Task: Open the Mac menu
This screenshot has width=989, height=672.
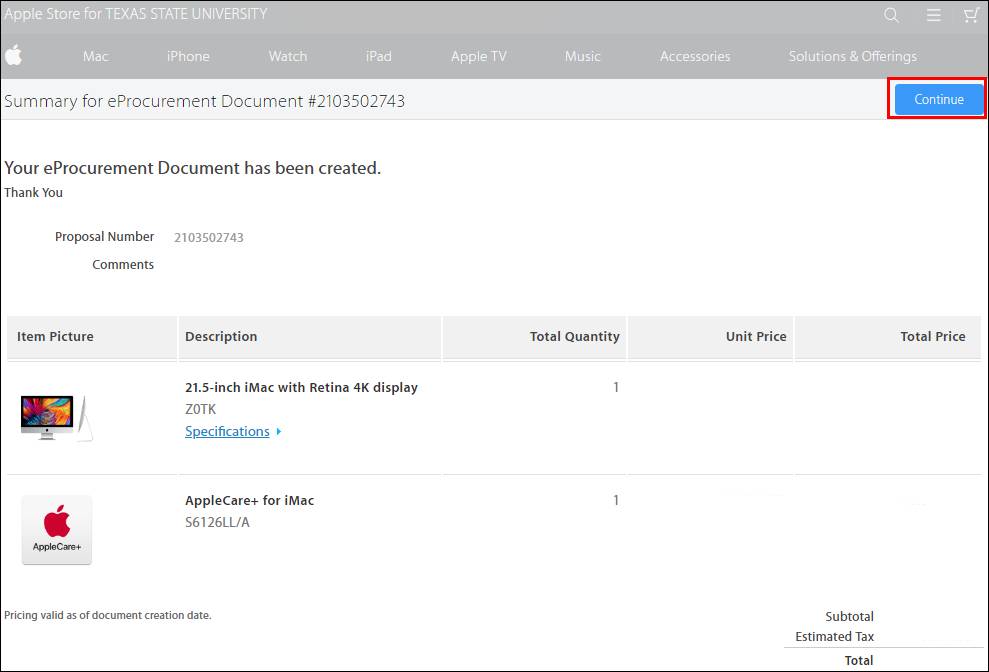Action: (95, 56)
